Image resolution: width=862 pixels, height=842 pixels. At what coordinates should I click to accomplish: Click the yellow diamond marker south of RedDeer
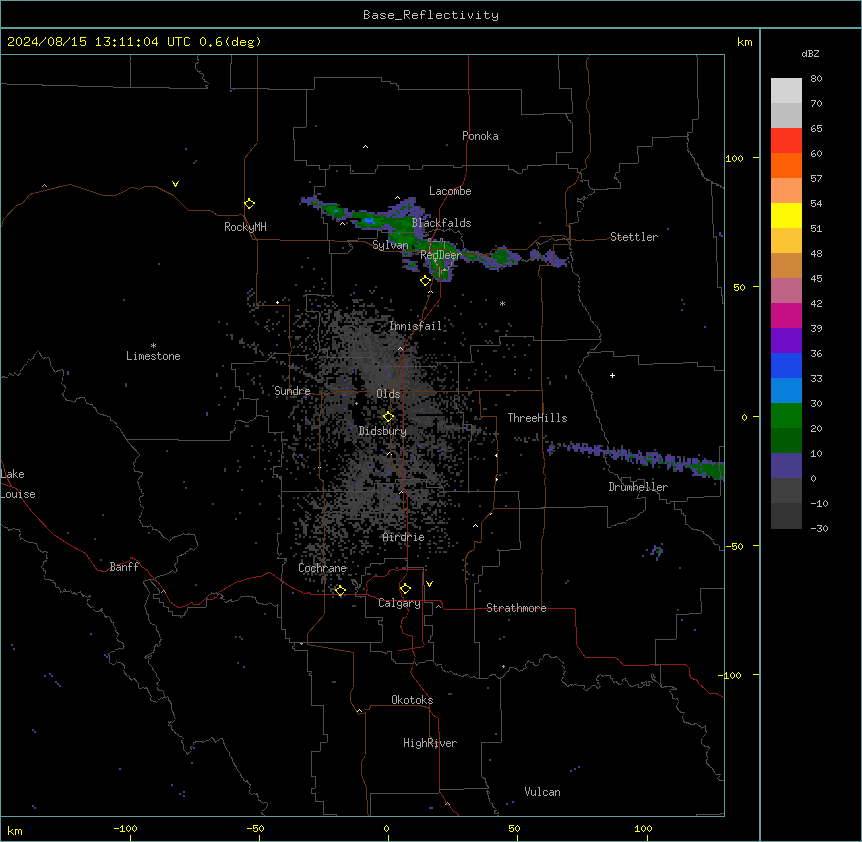click(426, 281)
